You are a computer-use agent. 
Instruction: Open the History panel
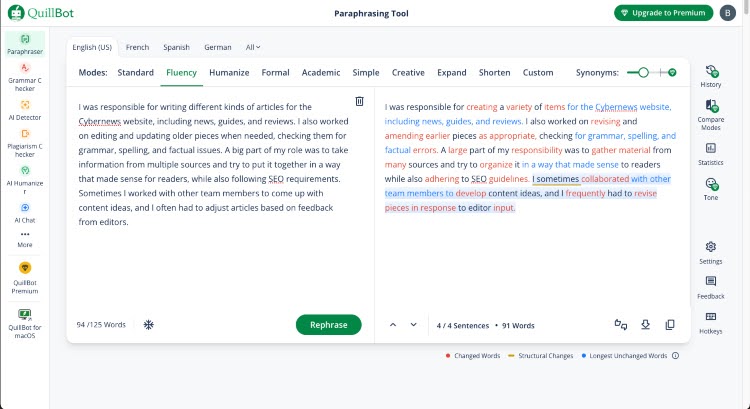point(710,77)
